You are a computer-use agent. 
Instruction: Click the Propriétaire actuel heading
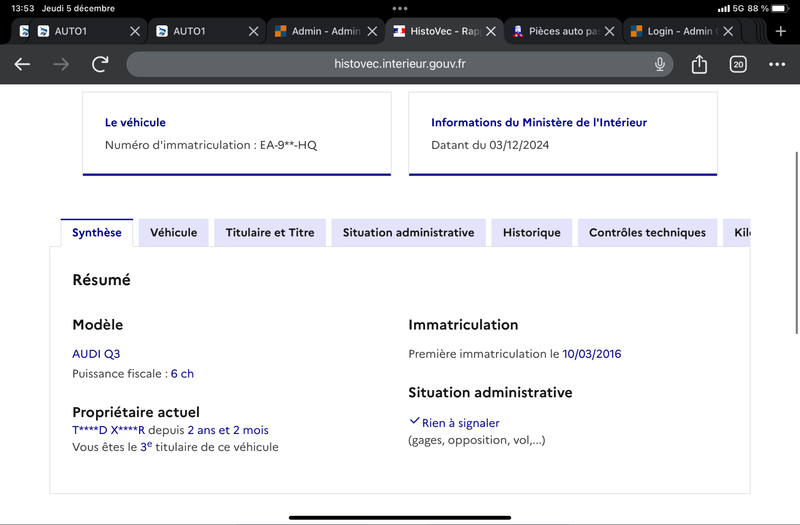136,412
